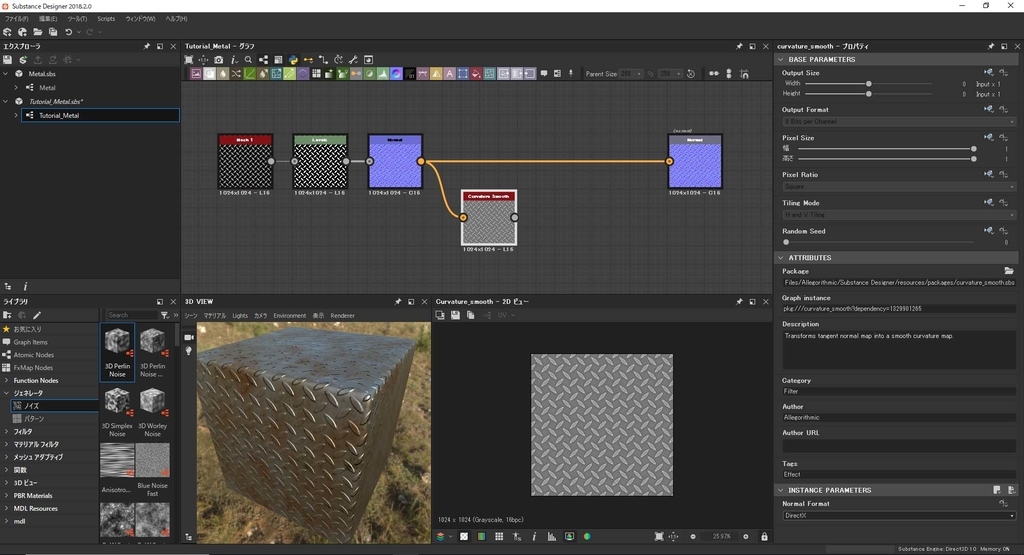The height and width of the screenshot is (555, 1024).
Task: Click the folder icon beside Package path
Action: coord(1008,271)
